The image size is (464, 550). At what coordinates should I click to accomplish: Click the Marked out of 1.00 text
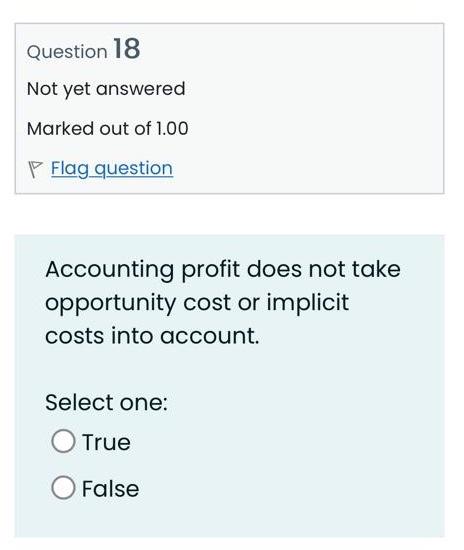click(x=108, y=128)
